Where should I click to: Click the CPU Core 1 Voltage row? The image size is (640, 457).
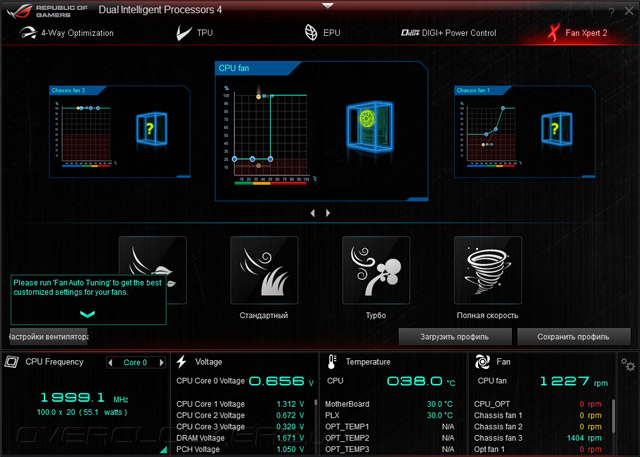click(x=240, y=404)
